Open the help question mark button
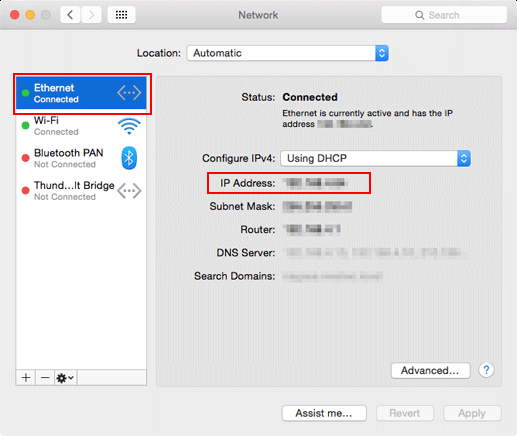517x436 pixels. coord(486,370)
